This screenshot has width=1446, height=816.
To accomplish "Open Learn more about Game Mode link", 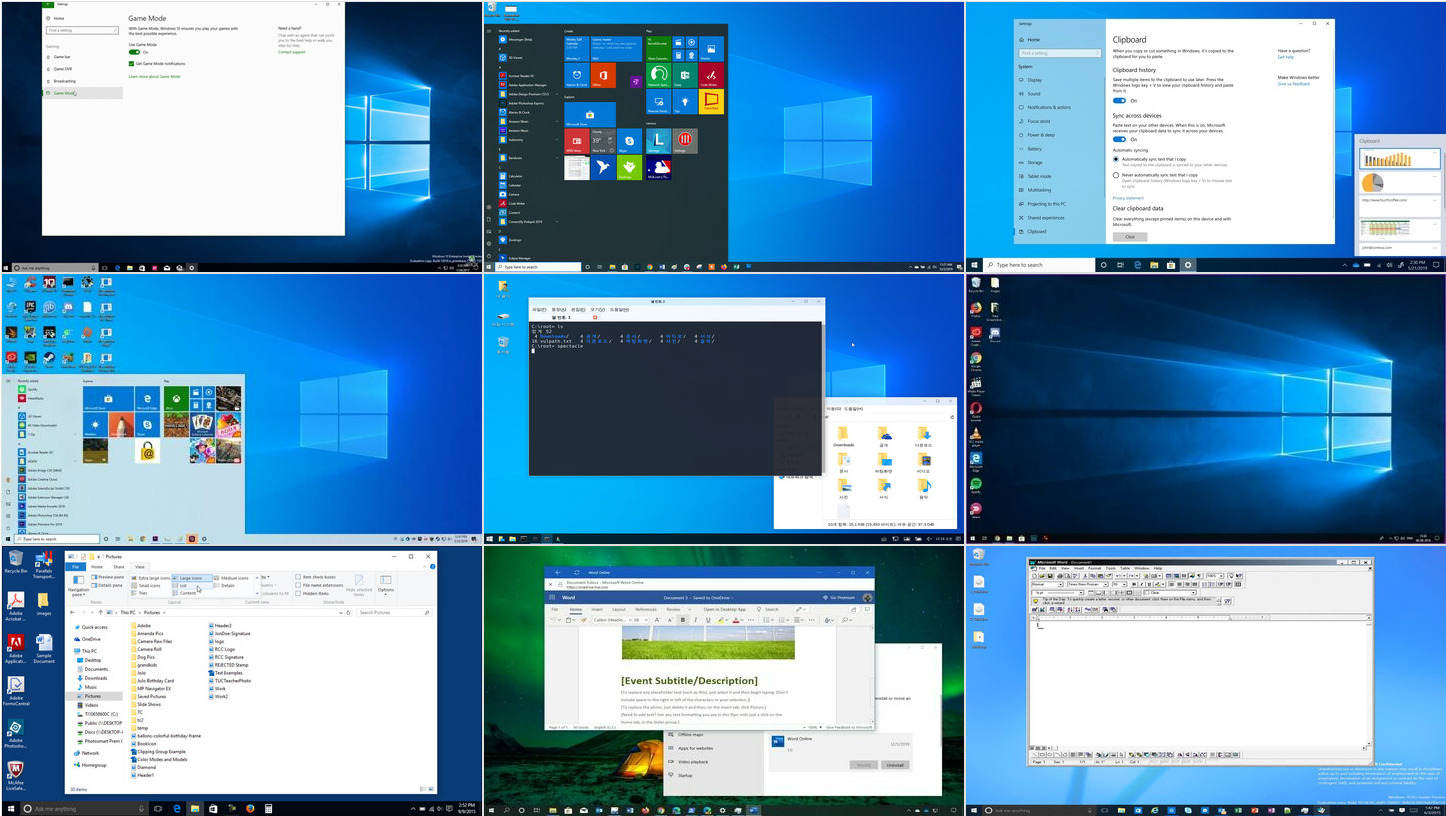I will 155,76.
